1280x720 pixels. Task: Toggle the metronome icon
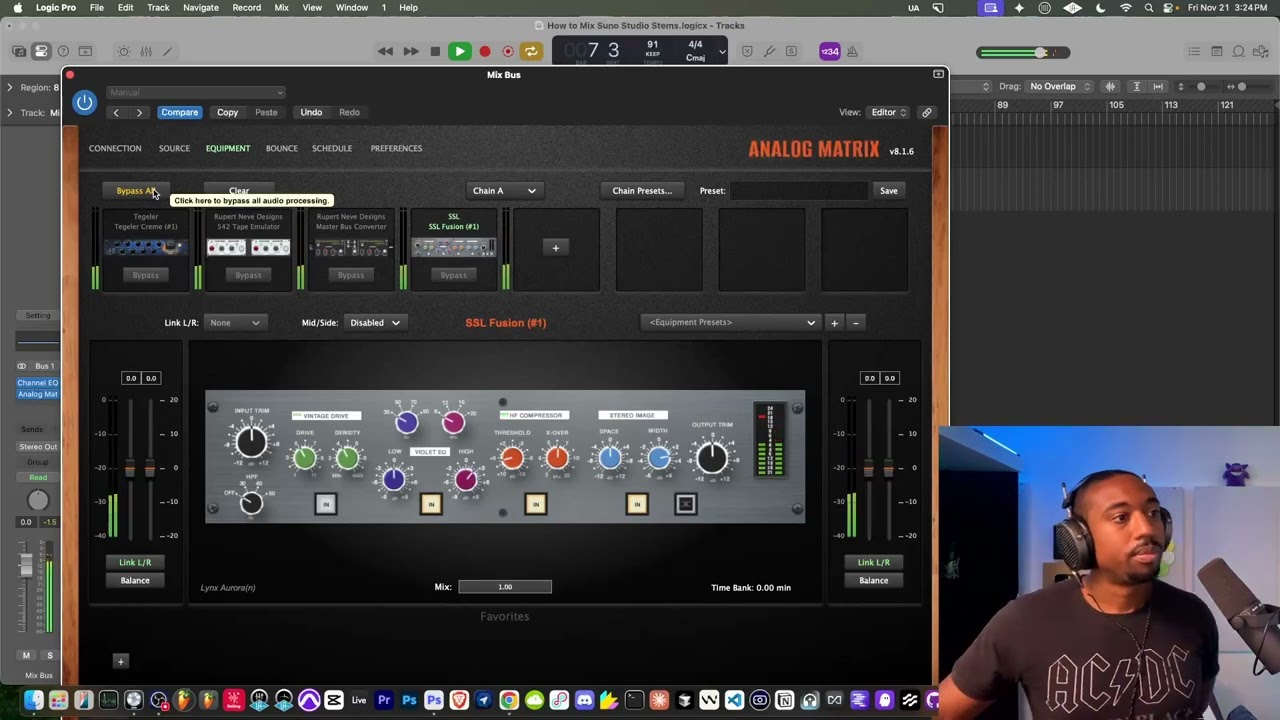point(853,51)
